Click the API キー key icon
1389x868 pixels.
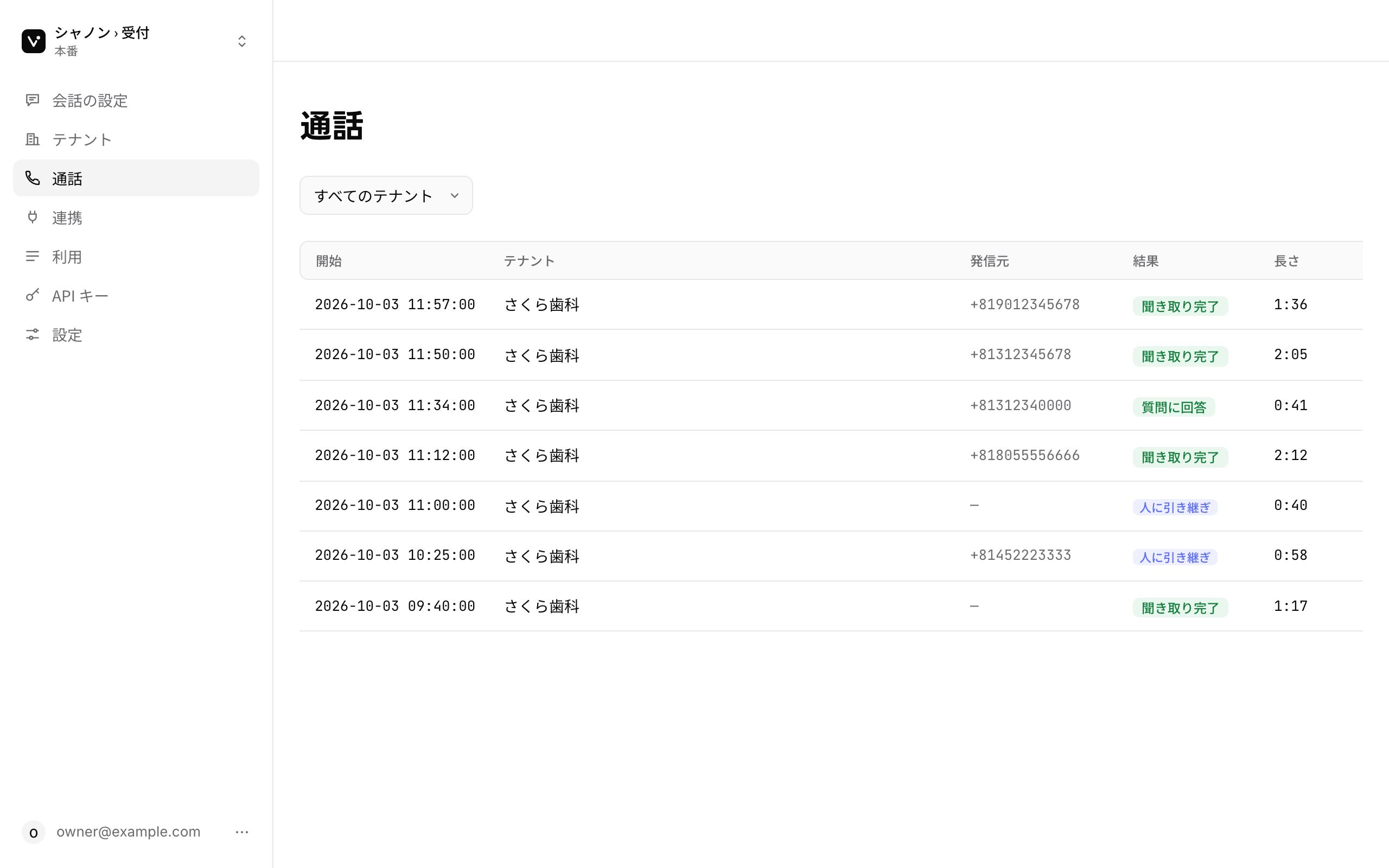(33, 295)
